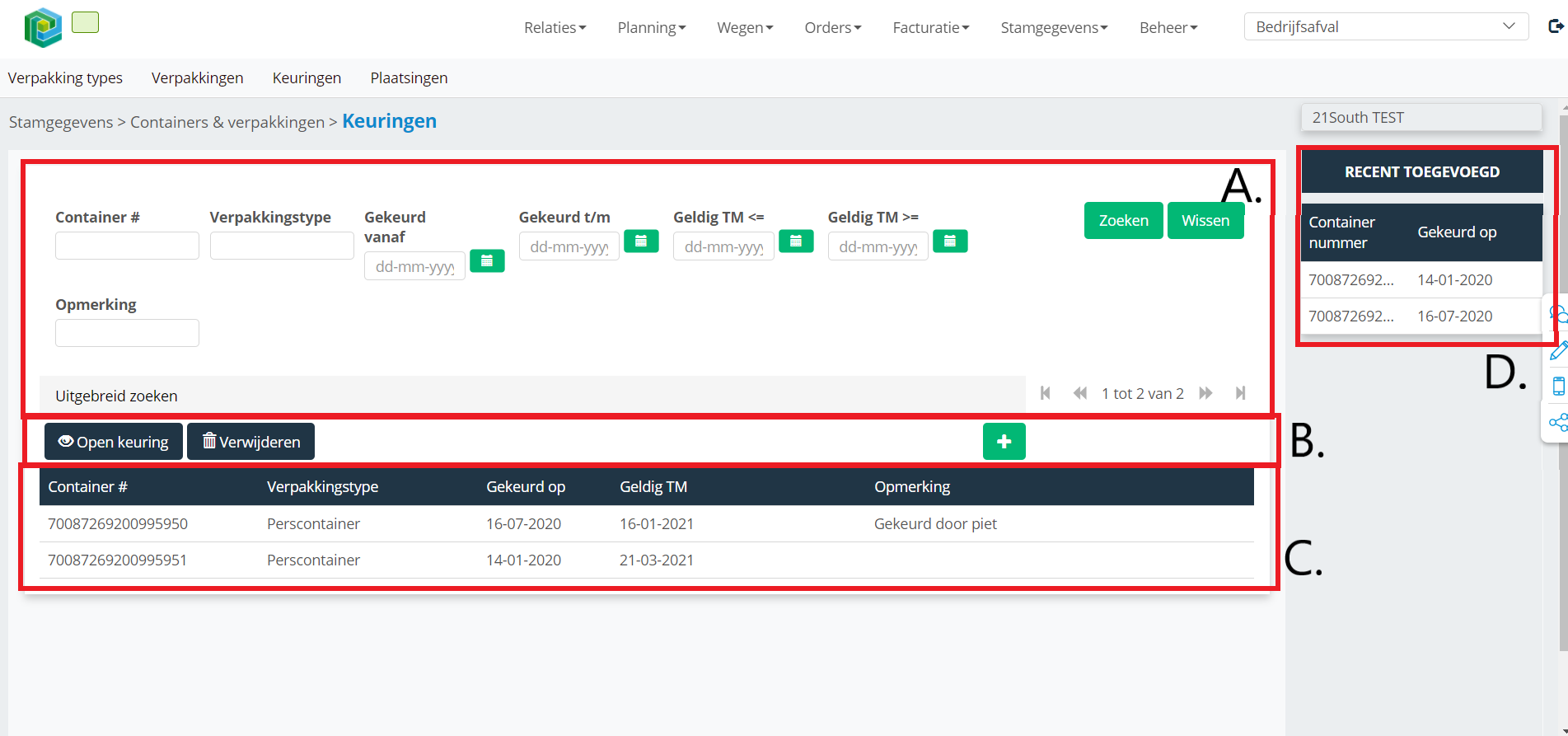Screen dimensions: 1568x736
Task: Click the 'Gekeurd door piet' remark cell
Action: click(x=935, y=523)
